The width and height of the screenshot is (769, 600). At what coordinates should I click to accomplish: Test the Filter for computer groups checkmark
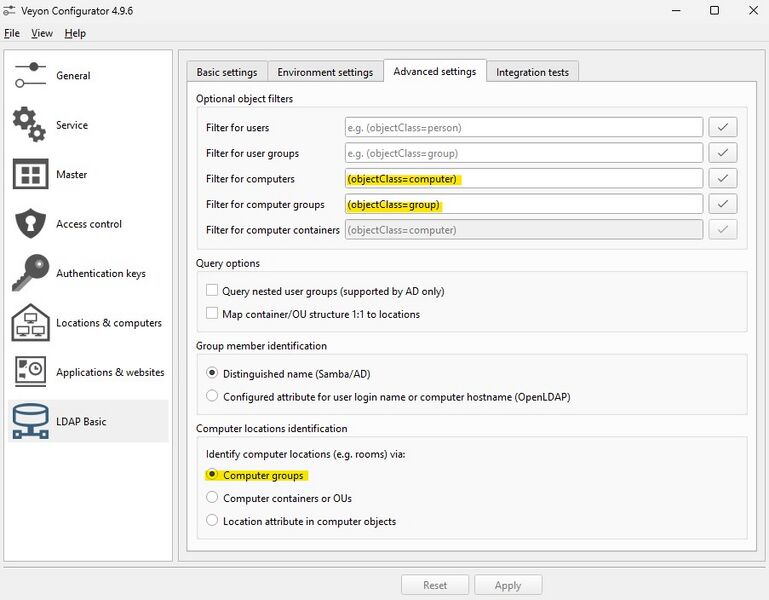(x=722, y=204)
